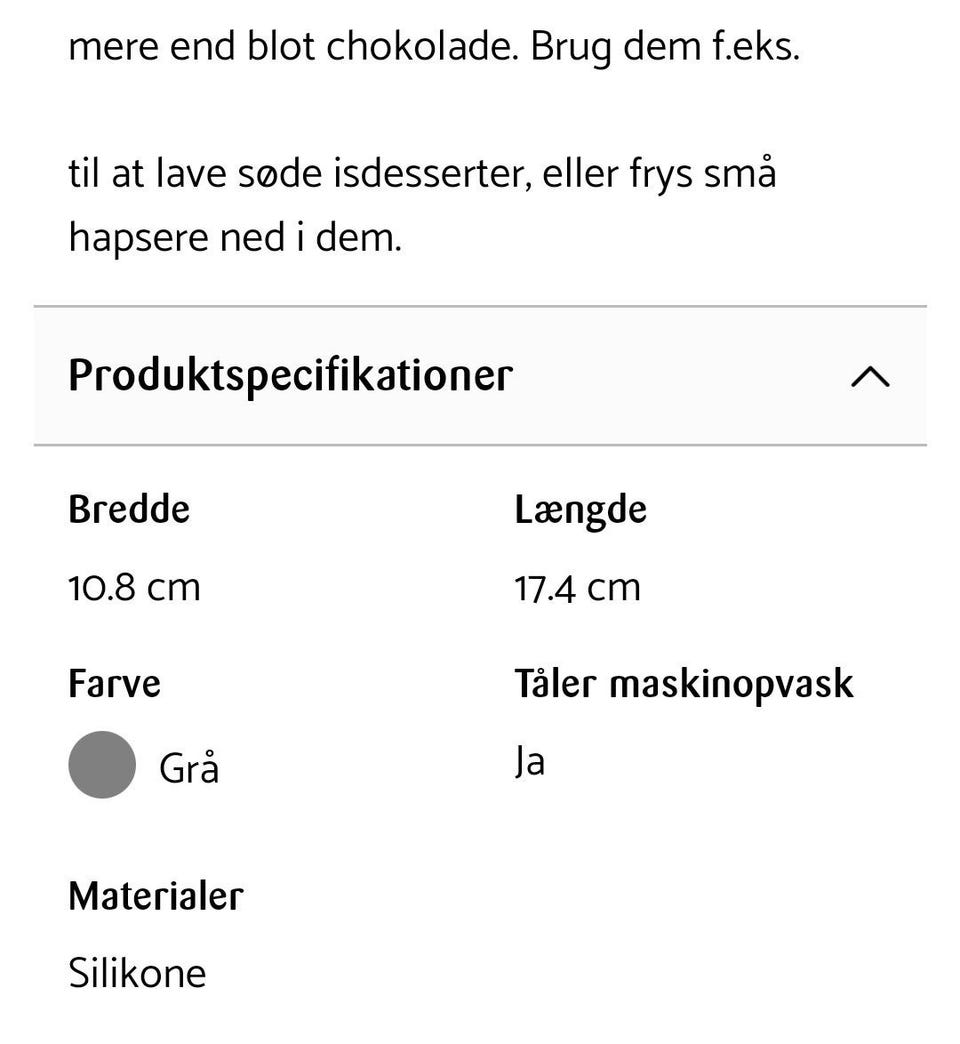Select the 10.8 cm width value
The image size is (960, 1044).
pos(134,587)
